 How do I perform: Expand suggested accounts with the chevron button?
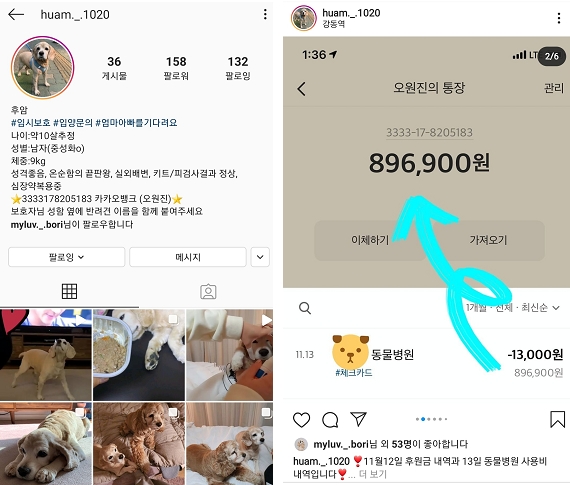click(260, 257)
